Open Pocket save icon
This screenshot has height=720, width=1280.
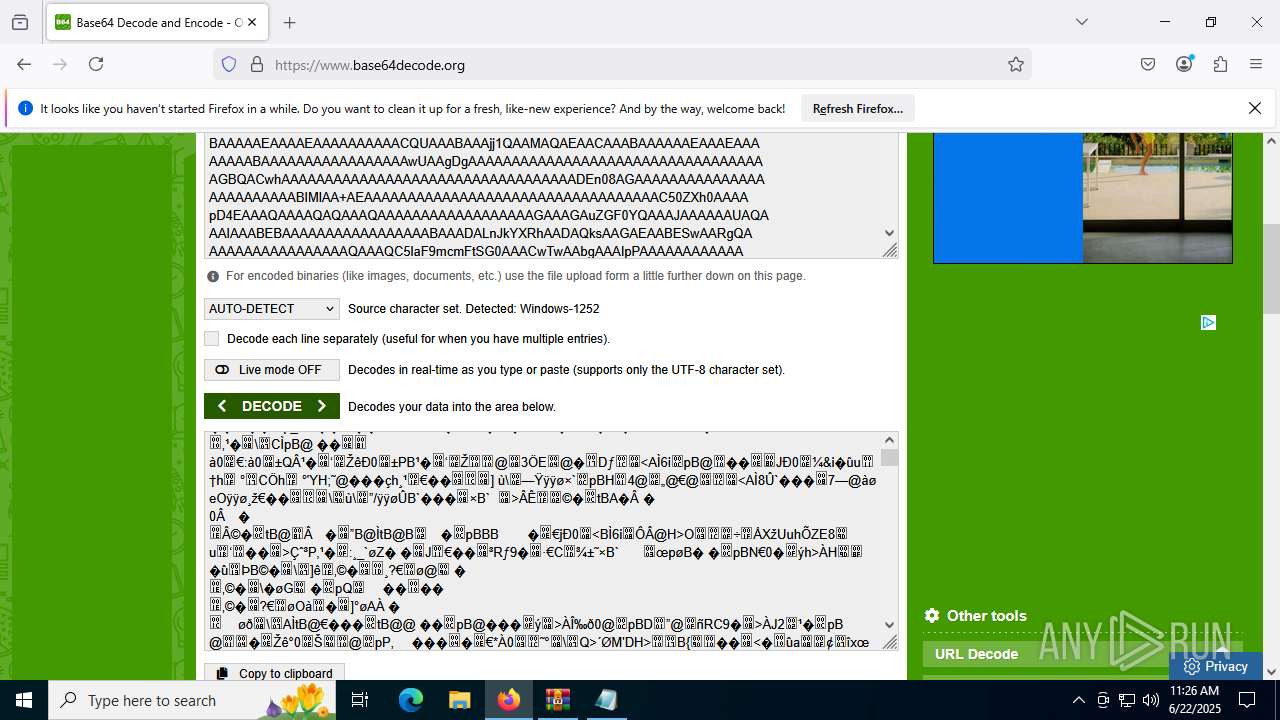tap(1148, 64)
